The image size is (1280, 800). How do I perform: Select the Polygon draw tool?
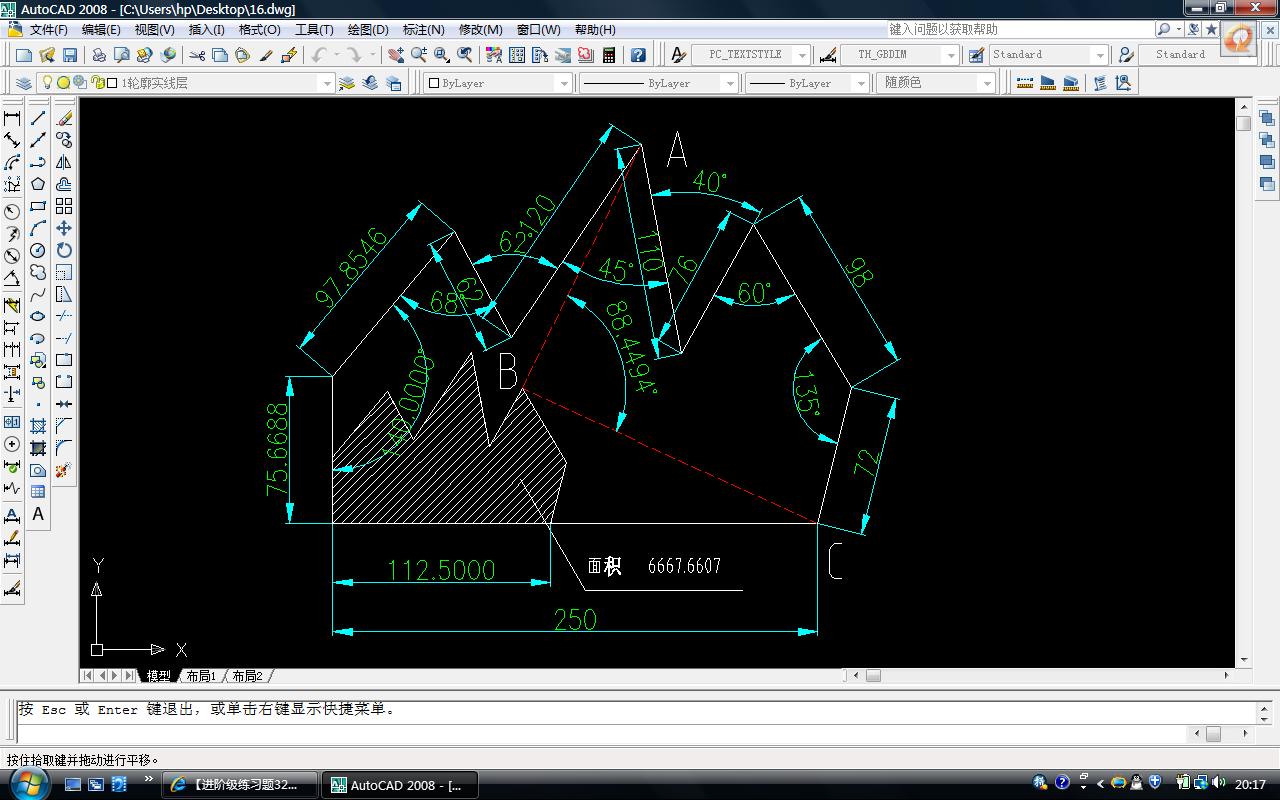click(x=38, y=184)
